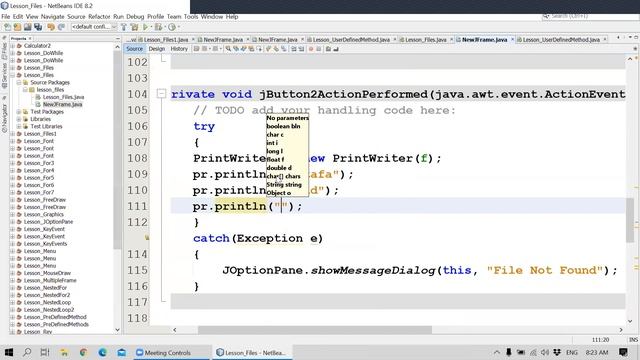
Task: Click the Build Project hammer icon
Action: coord(124,27)
